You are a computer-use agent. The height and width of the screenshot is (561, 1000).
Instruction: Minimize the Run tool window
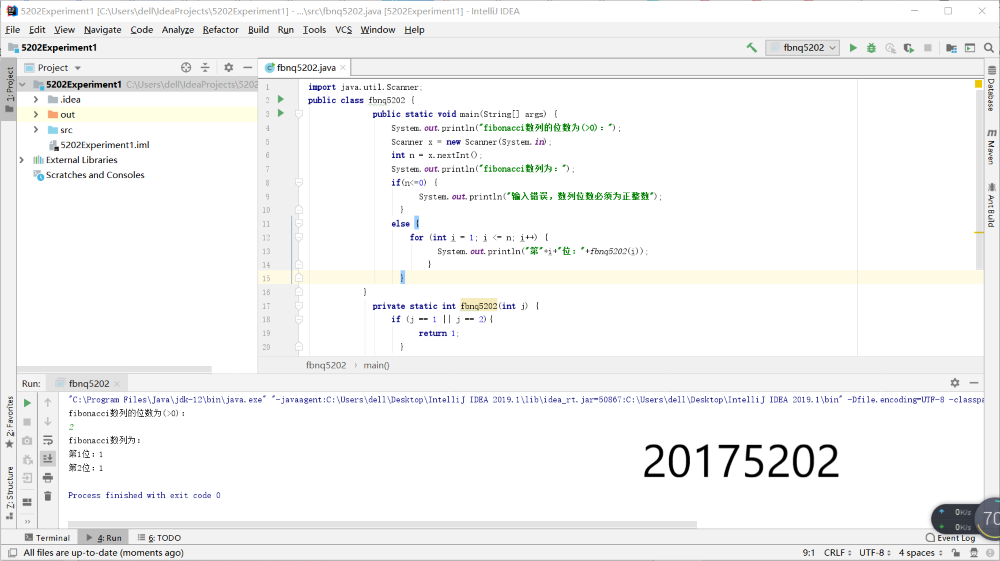pyautogui.click(x=974, y=382)
